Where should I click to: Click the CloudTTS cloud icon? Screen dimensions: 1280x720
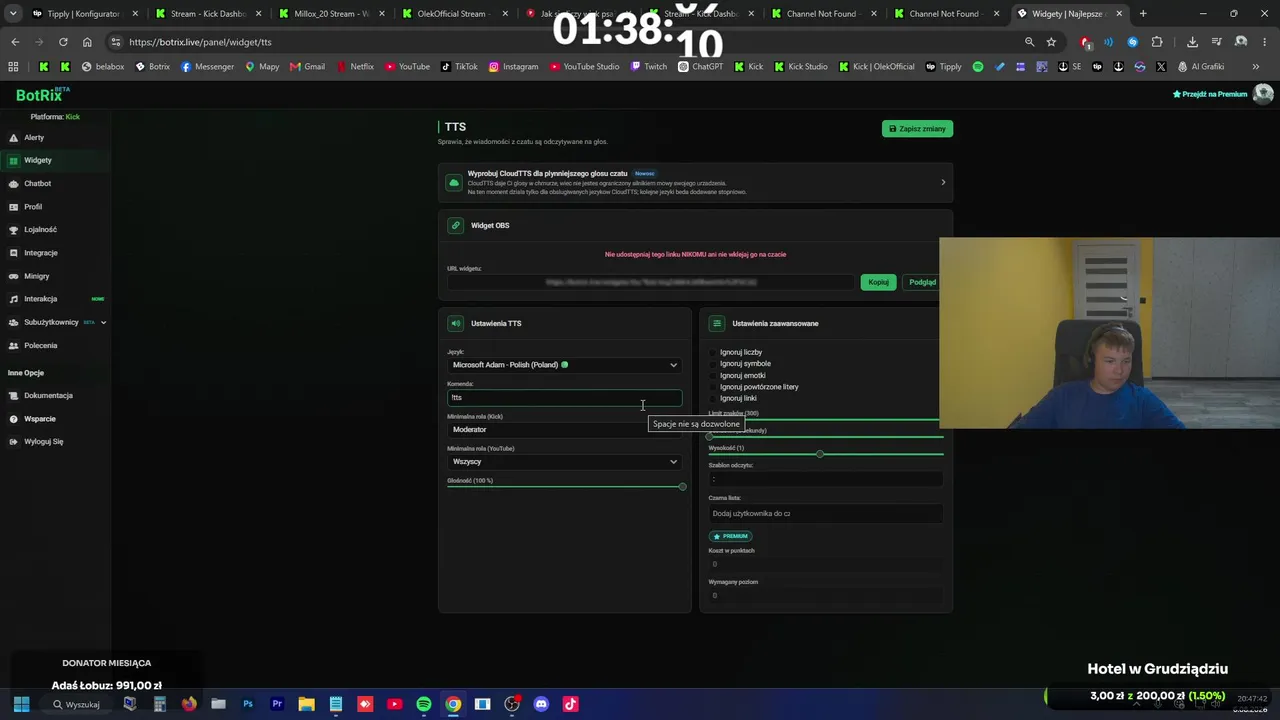click(x=455, y=183)
